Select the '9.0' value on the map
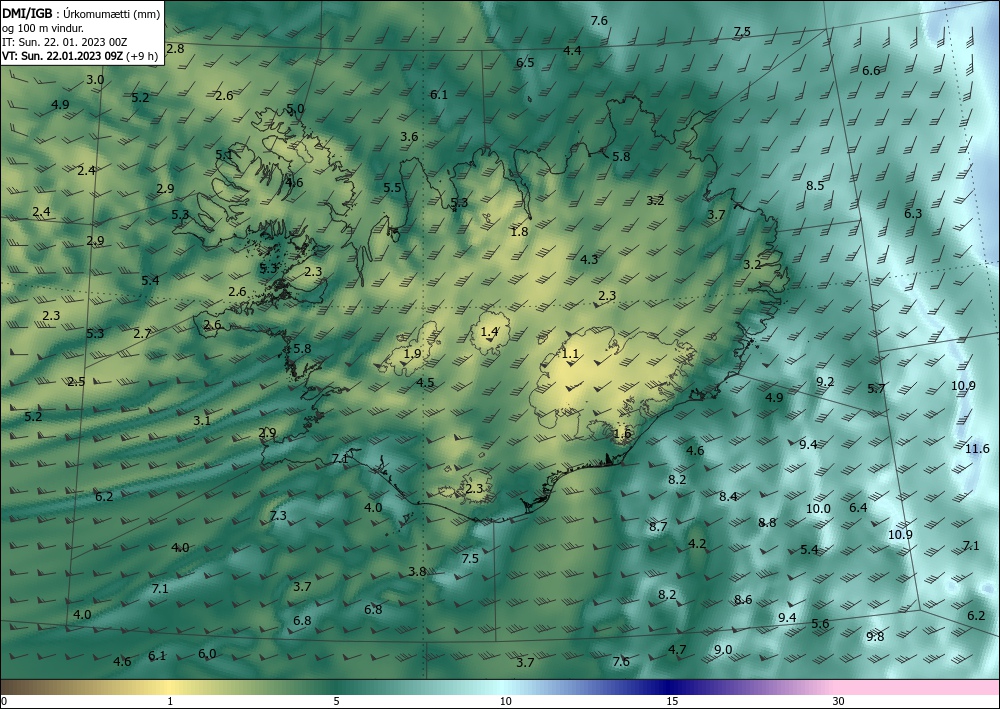Screen dimensions: 1000x709 click(x=723, y=650)
